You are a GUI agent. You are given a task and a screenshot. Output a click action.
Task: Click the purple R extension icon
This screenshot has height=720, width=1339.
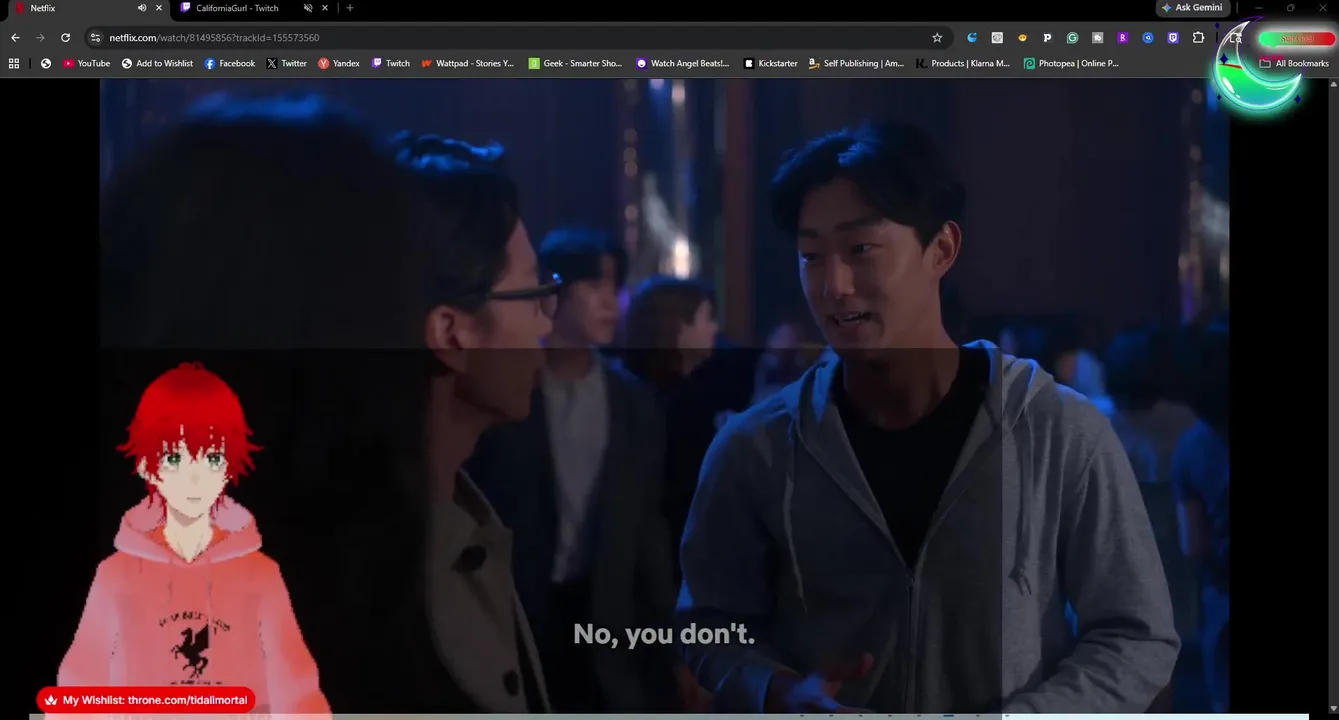pyautogui.click(x=1122, y=38)
